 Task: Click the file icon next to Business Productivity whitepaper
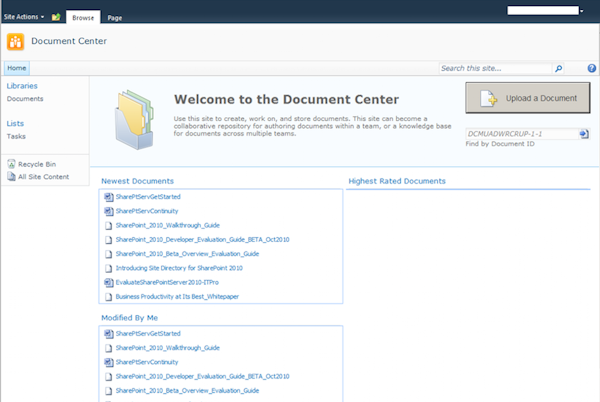pos(109,297)
